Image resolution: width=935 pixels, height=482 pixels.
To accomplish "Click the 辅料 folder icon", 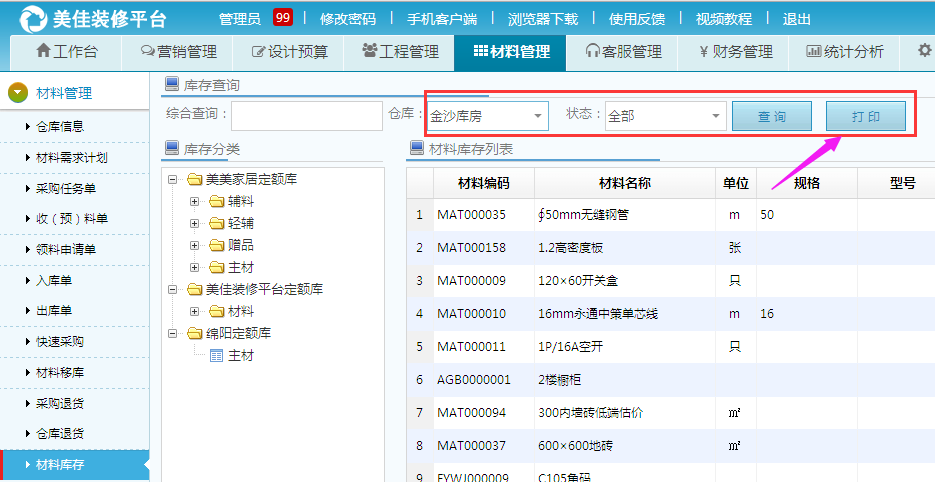I will pos(217,202).
